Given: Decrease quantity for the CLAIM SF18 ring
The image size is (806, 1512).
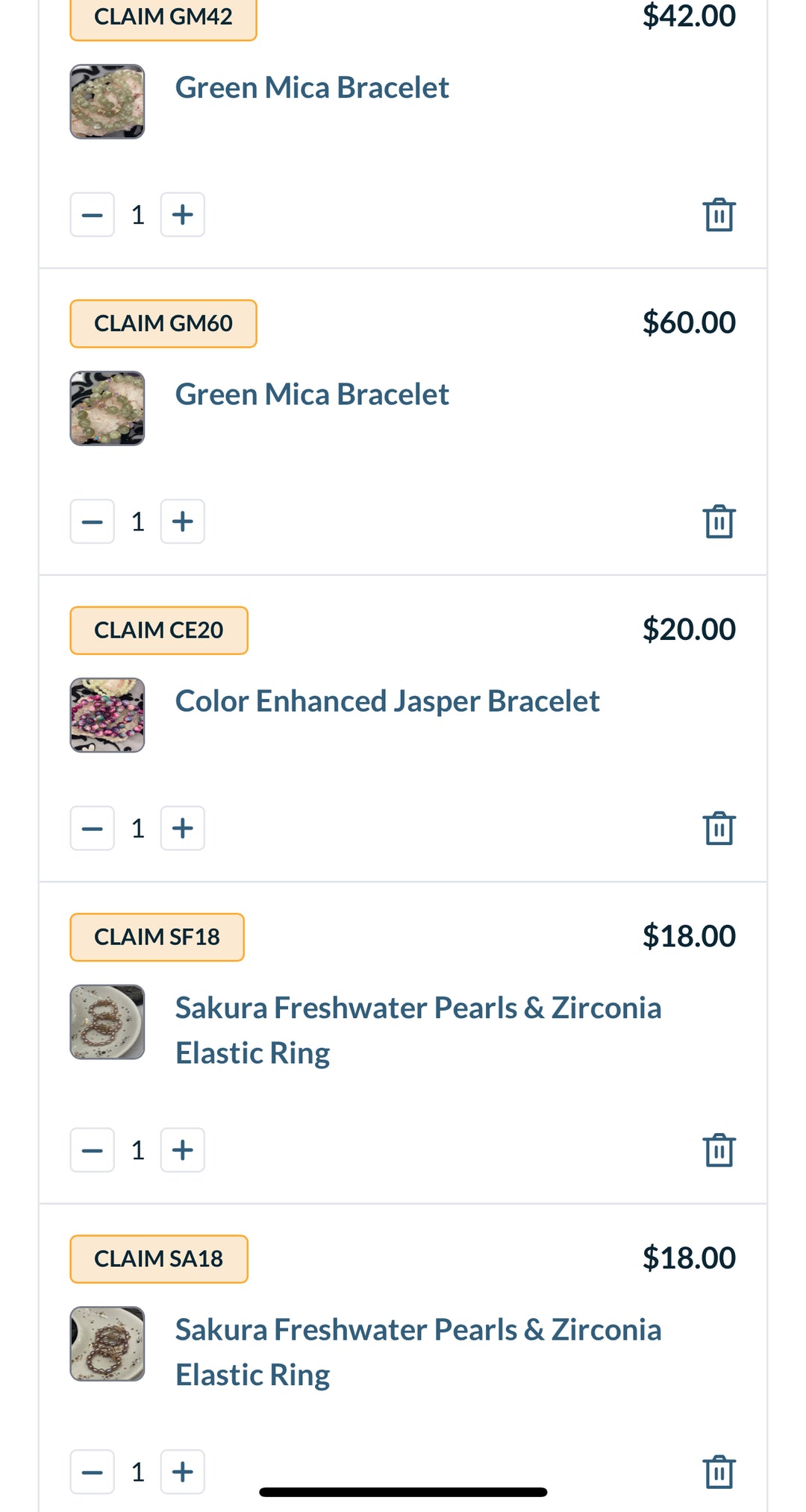Looking at the screenshot, I should click(x=93, y=1150).
